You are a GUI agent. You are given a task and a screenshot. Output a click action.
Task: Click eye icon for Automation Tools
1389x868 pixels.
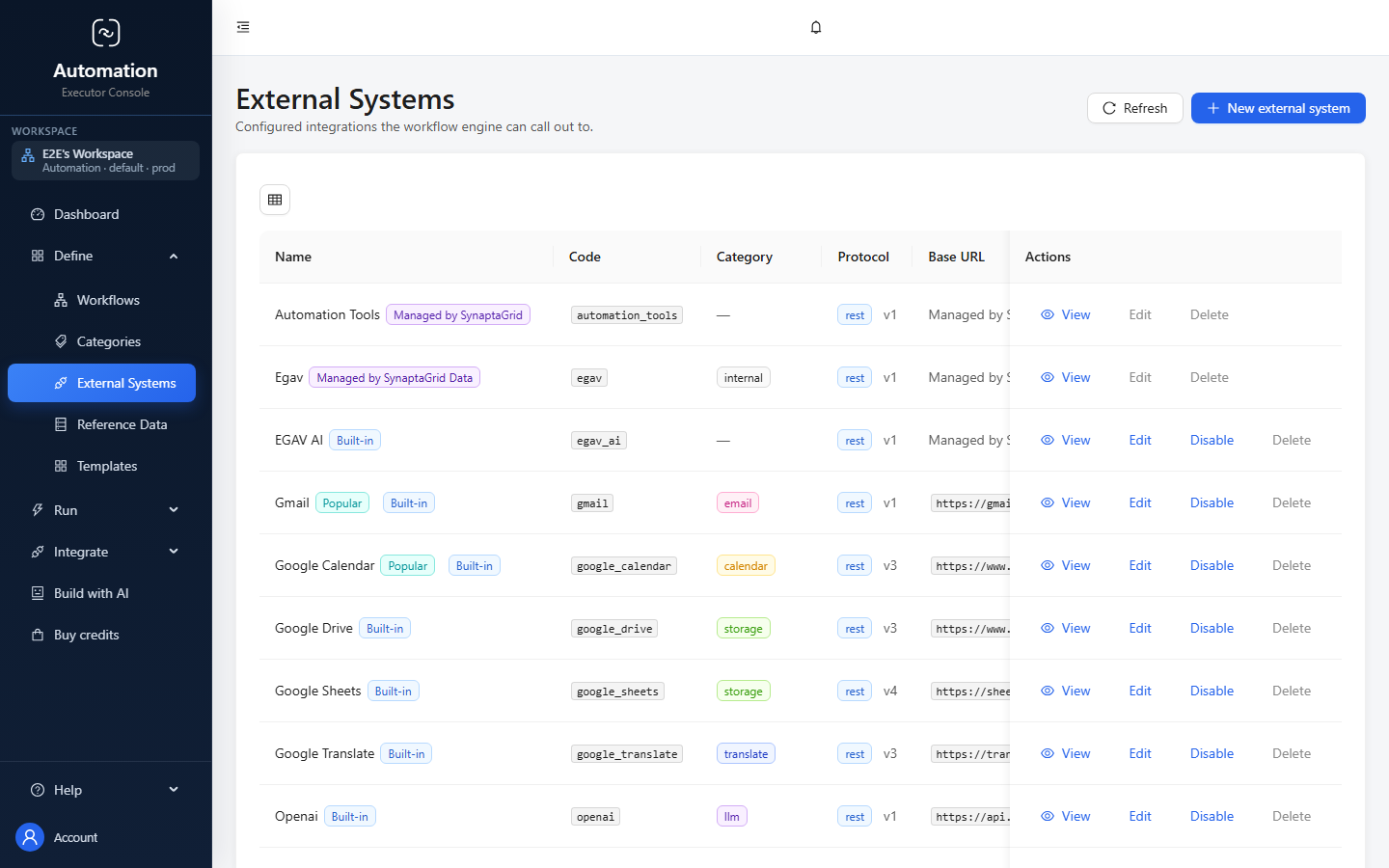click(x=1048, y=314)
